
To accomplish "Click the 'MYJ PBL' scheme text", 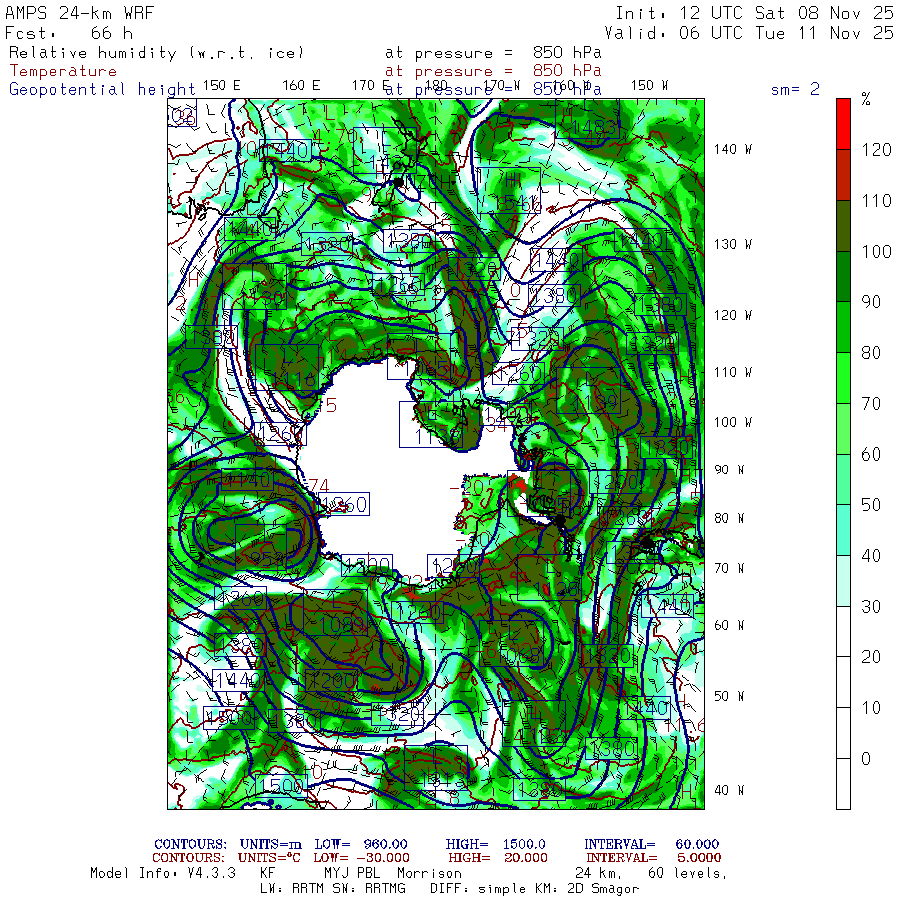I will click(353, 873).
